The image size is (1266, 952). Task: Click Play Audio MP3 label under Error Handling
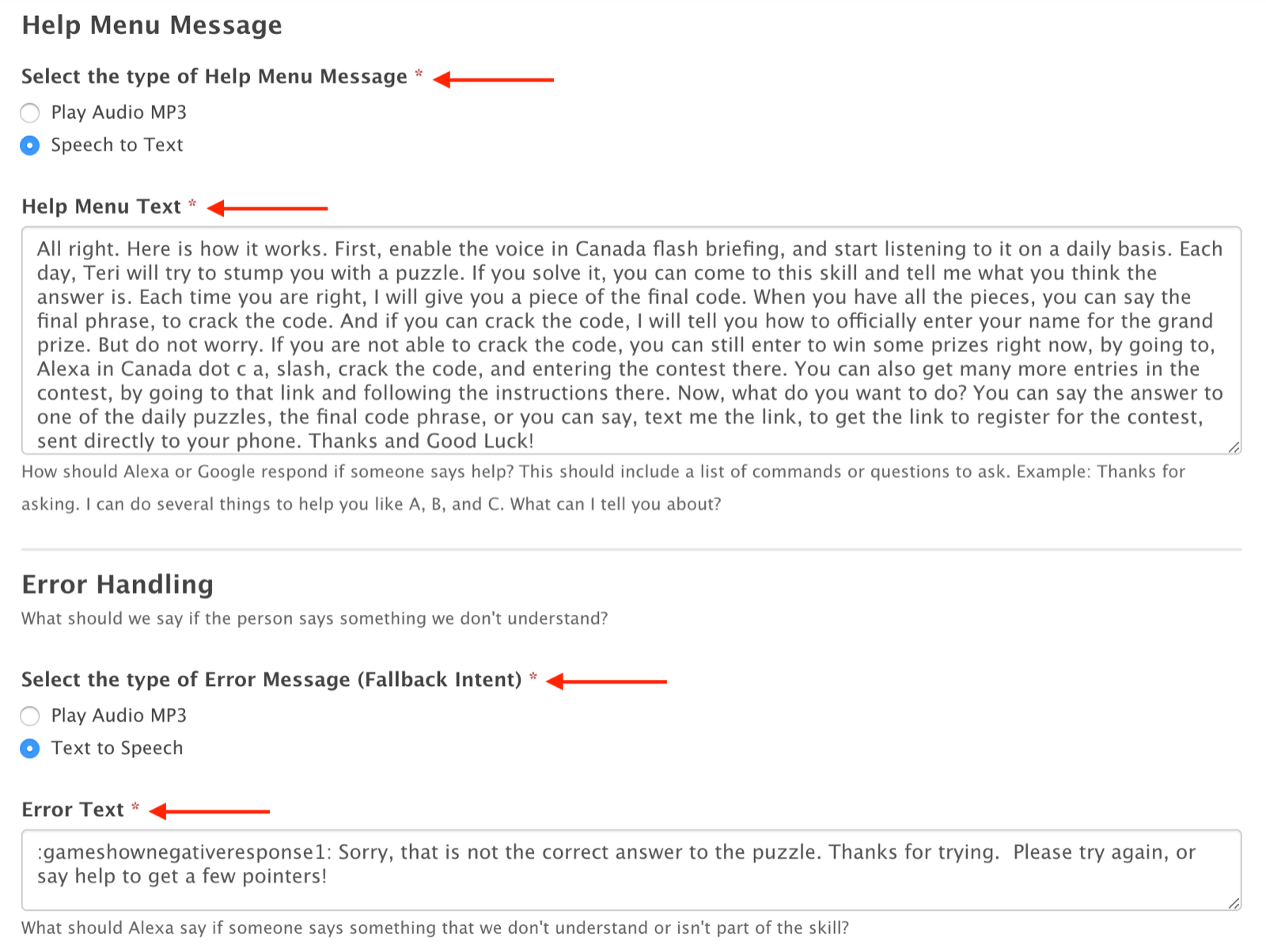[119, 715]
